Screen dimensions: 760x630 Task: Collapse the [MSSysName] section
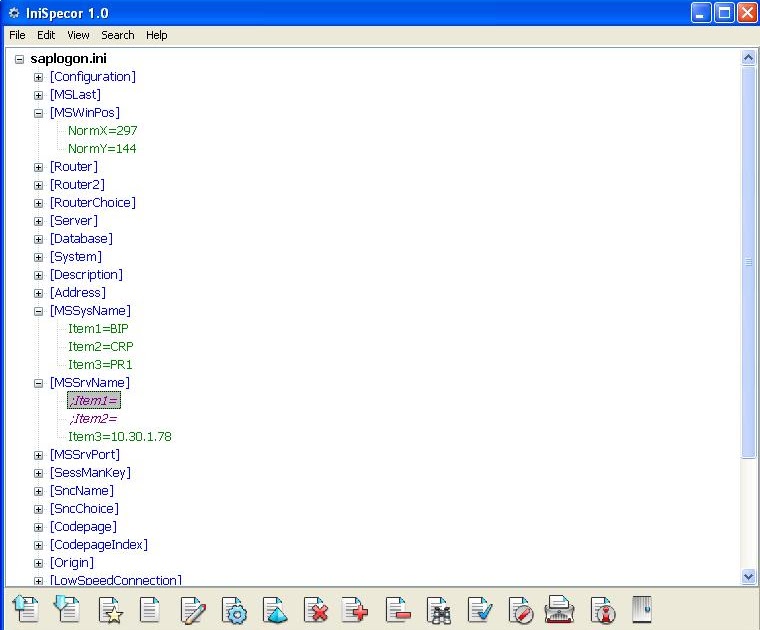pyautogui.click(x=38, y=312)
